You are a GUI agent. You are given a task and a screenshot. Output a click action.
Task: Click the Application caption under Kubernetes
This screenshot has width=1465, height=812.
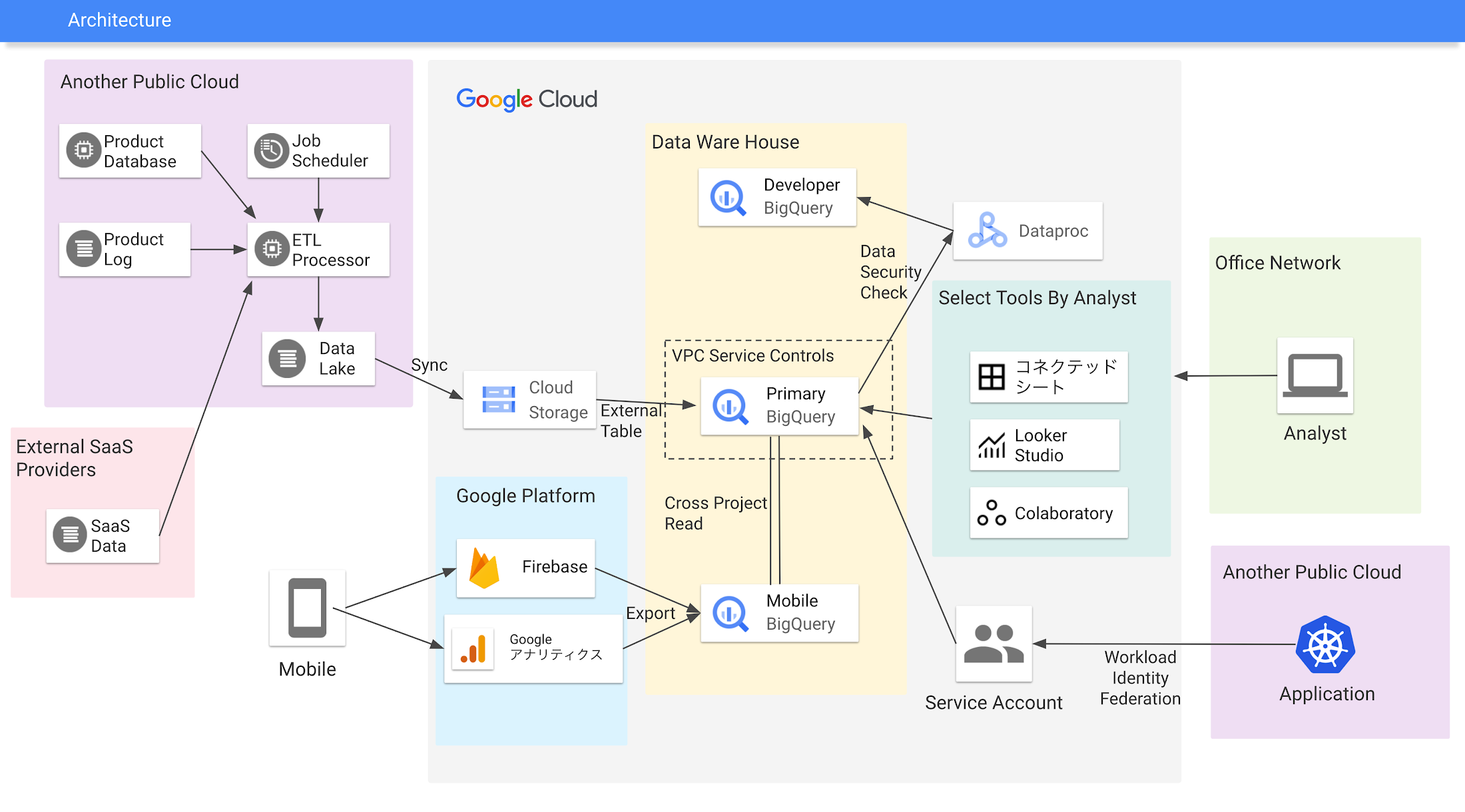click(x=1326, y=694)
